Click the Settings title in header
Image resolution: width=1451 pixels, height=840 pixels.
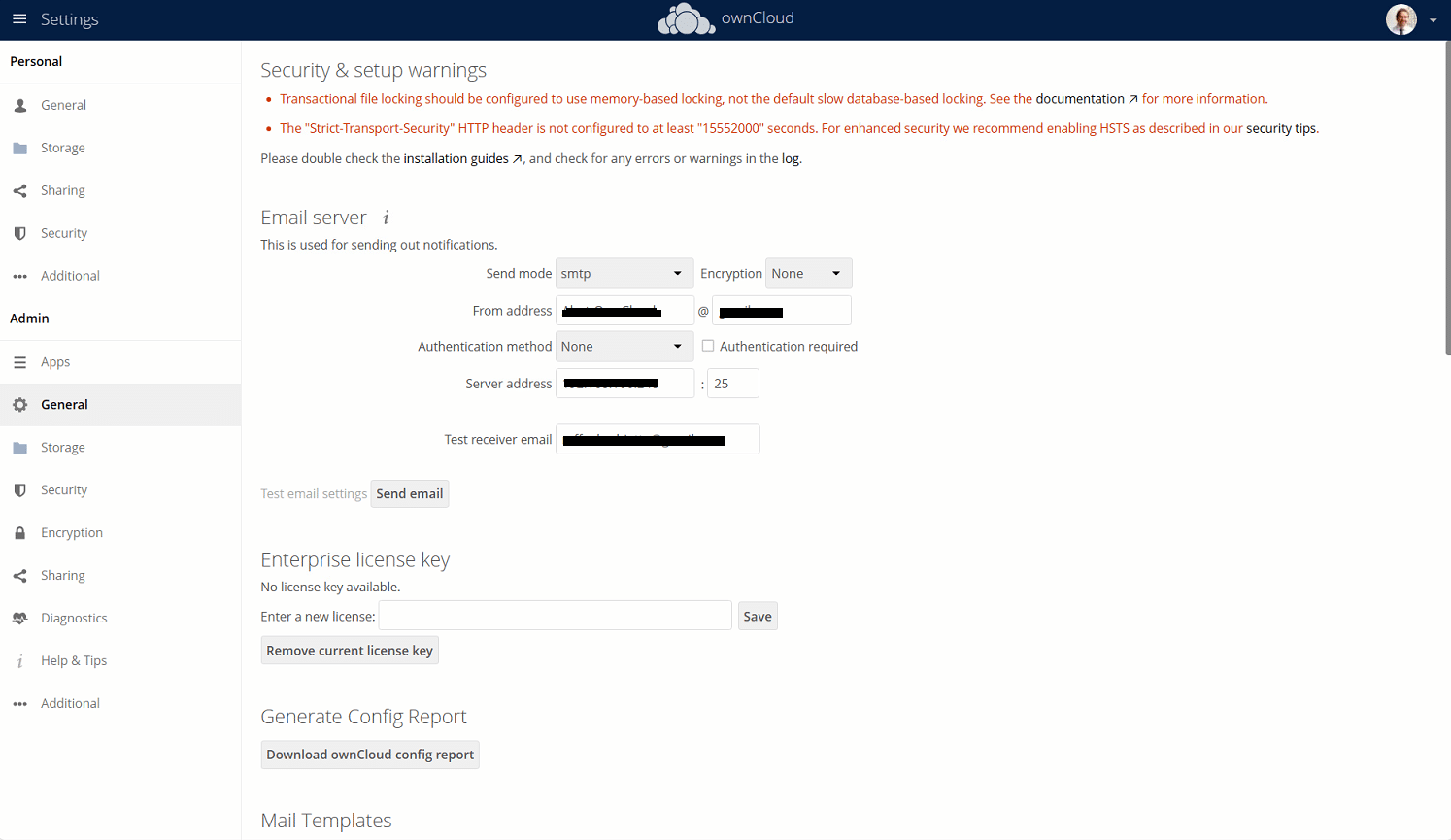pyautogui.click(x=70, y=19)
